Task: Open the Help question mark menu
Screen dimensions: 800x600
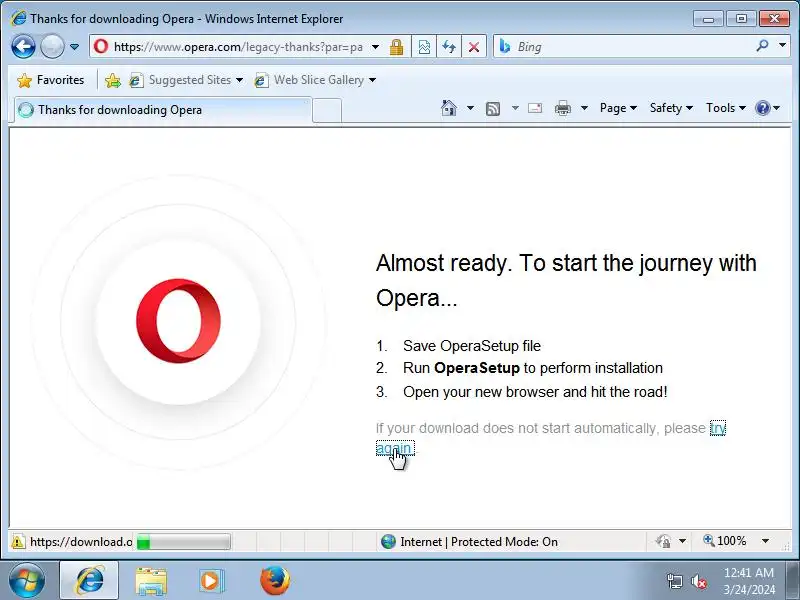Action: pyautogui.click(x=767, y=108)
